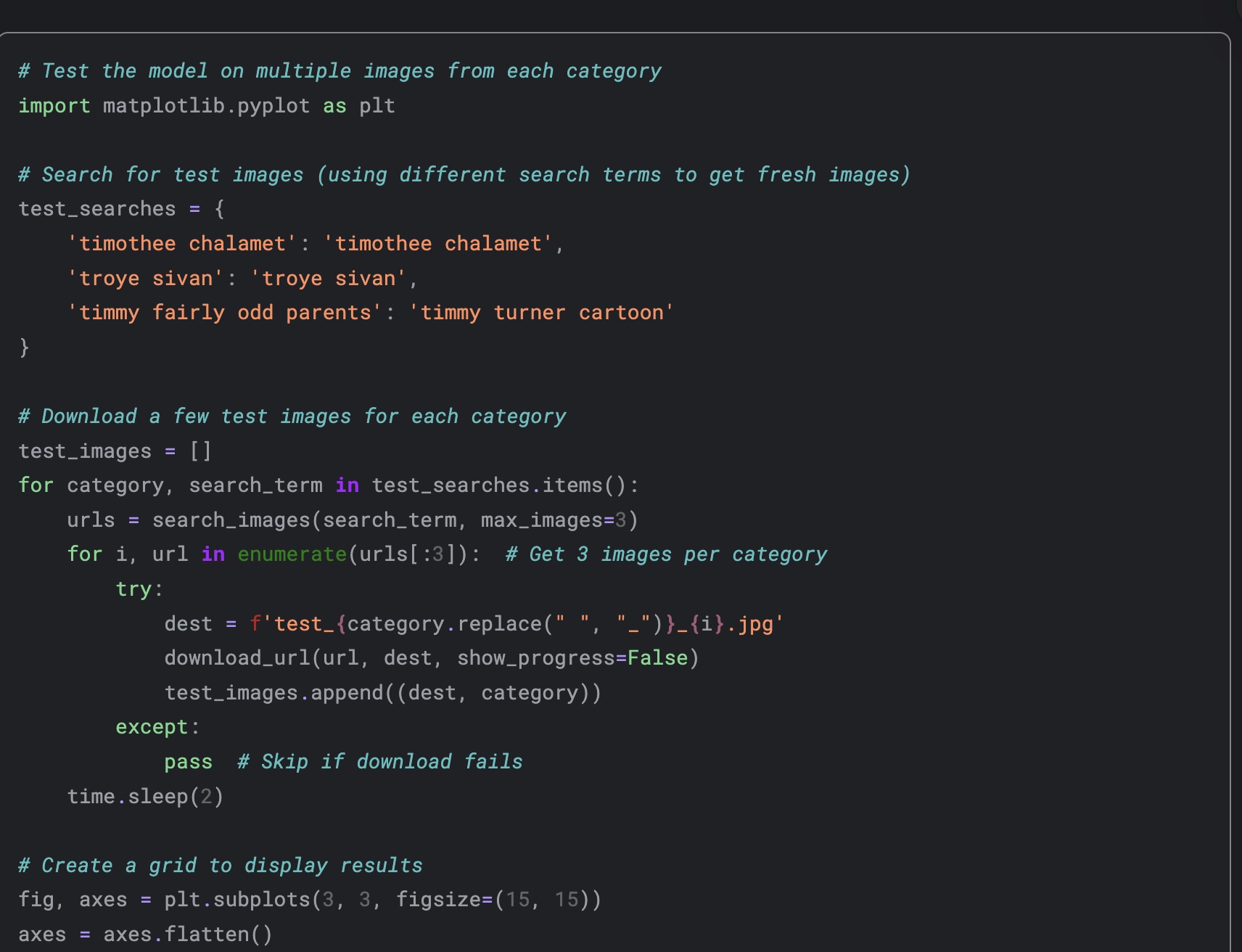Click the 'except' keyword
The image size is (1242, 952).
coord(152,727)
